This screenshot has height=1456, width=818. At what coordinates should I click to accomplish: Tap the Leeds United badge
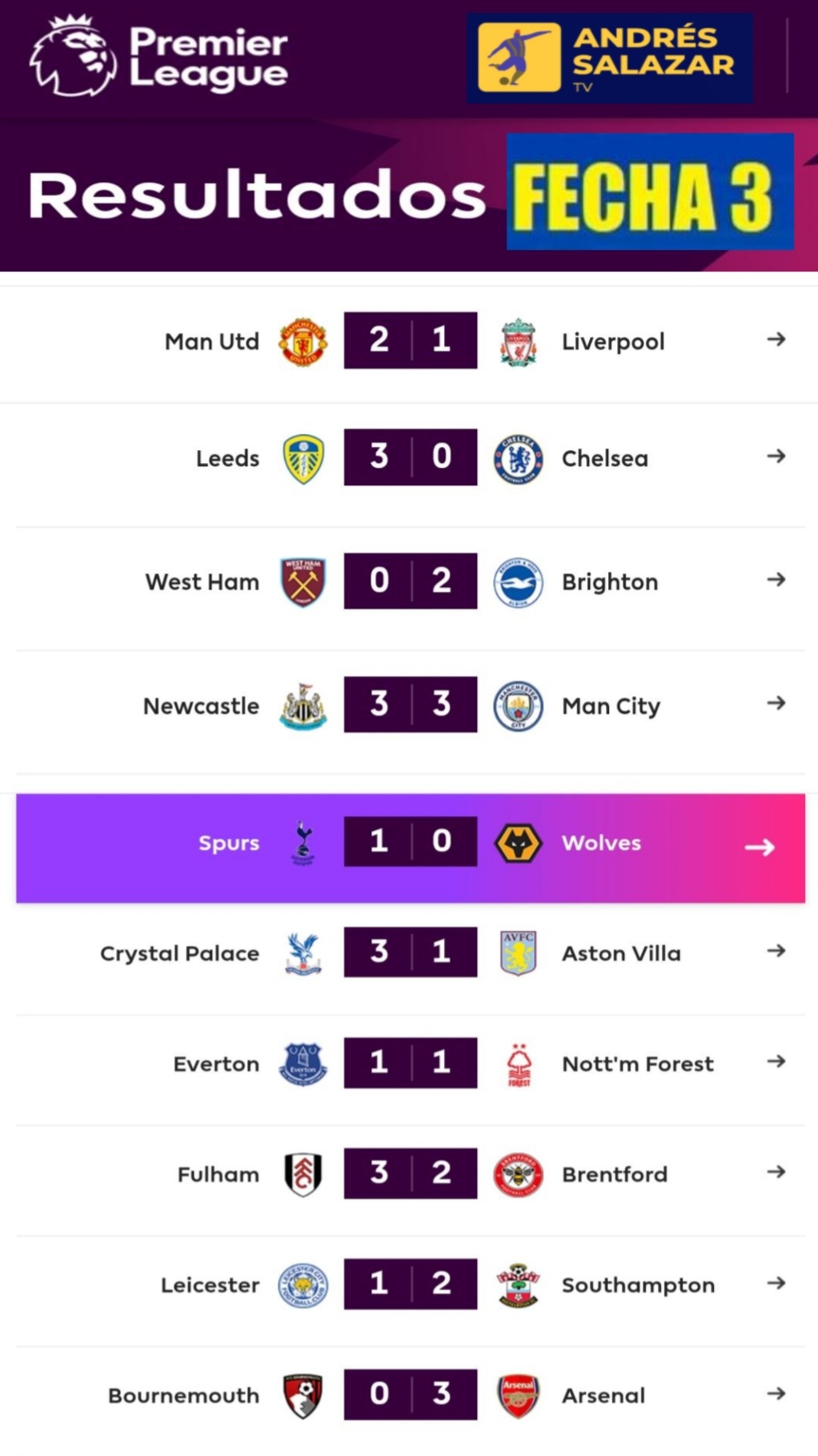303,458
